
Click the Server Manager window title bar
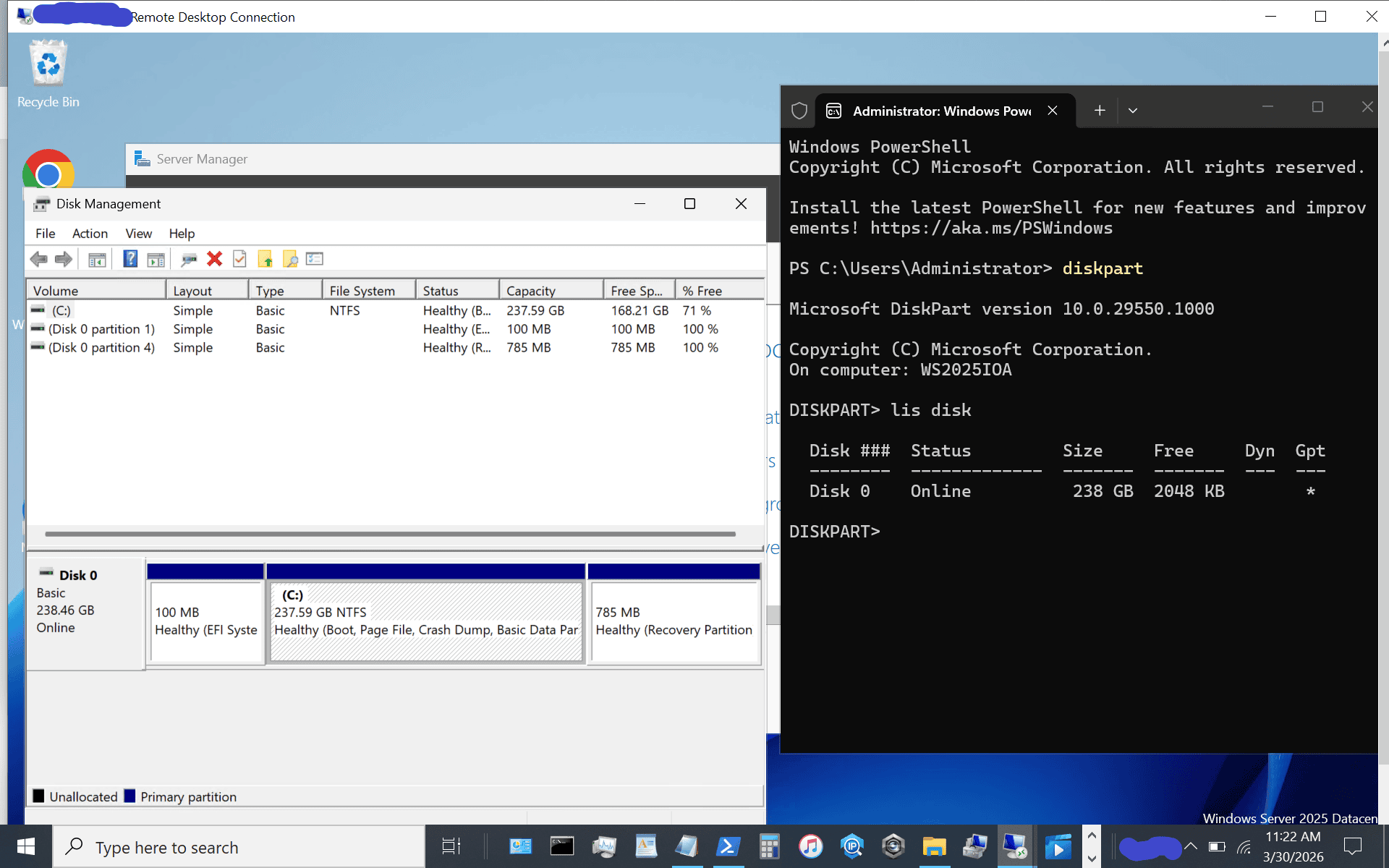(x=452, y=159)
